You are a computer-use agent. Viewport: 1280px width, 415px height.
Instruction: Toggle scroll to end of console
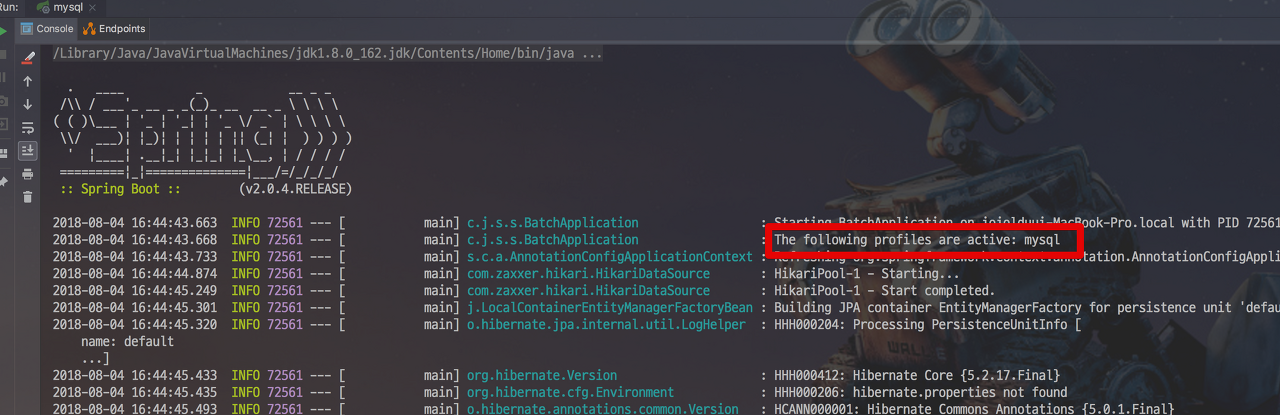pyautogui.click(x=28, y=150)
